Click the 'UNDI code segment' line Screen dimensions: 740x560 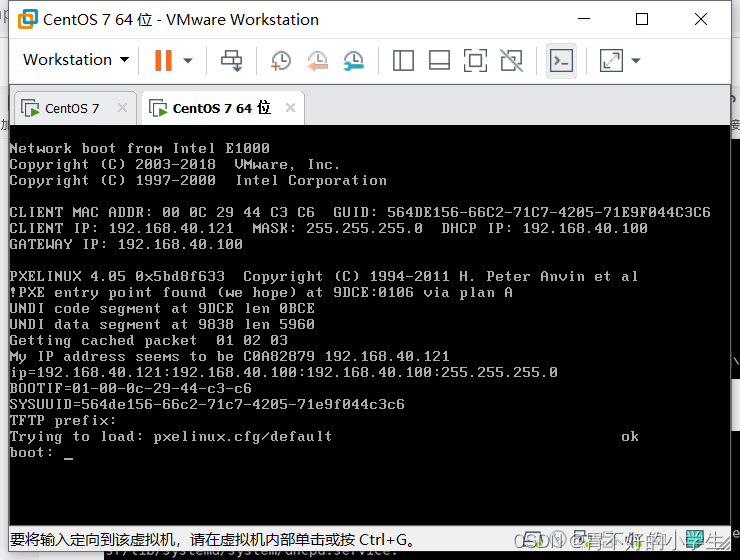[x=162, y=309]
